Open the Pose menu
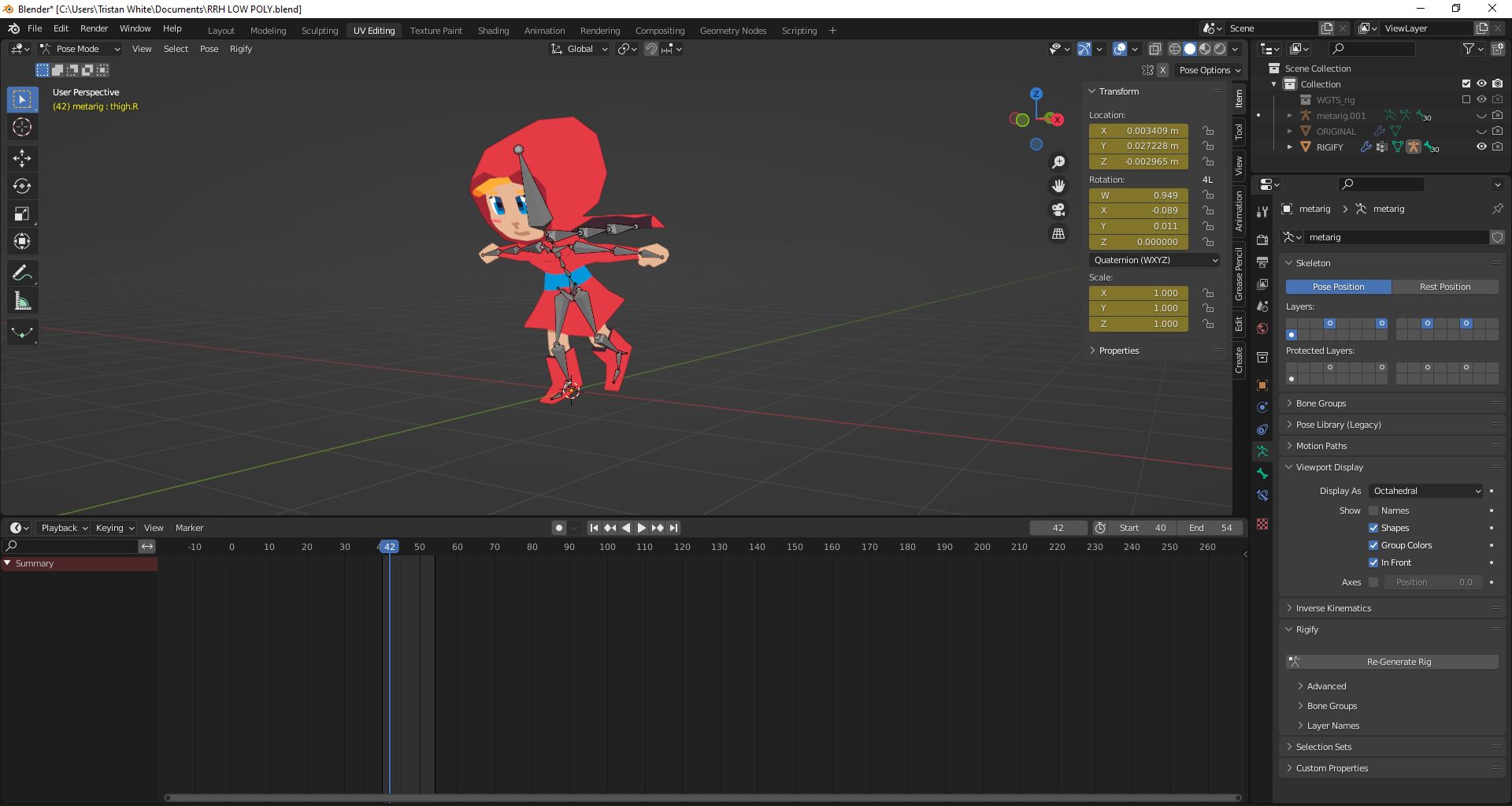Image resolution: width=1512 pixels, height=806 pixels. [209, 49]
